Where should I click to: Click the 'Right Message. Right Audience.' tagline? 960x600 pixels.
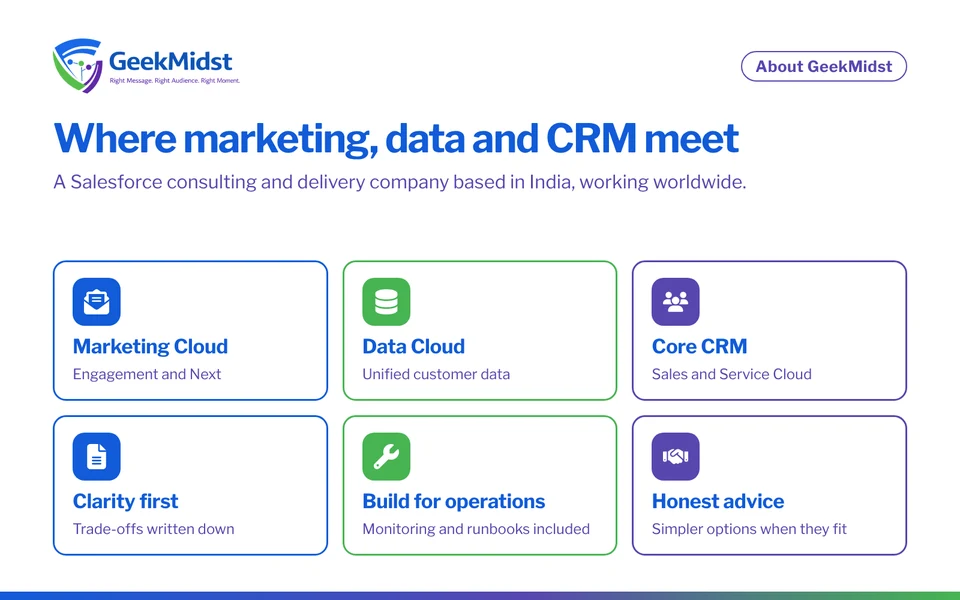(174, 81)
